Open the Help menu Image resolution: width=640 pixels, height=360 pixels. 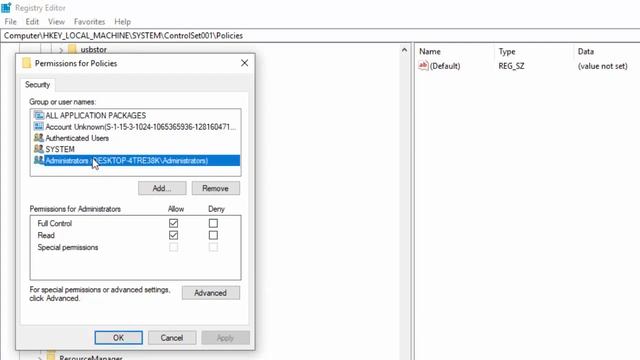(122, 22)
